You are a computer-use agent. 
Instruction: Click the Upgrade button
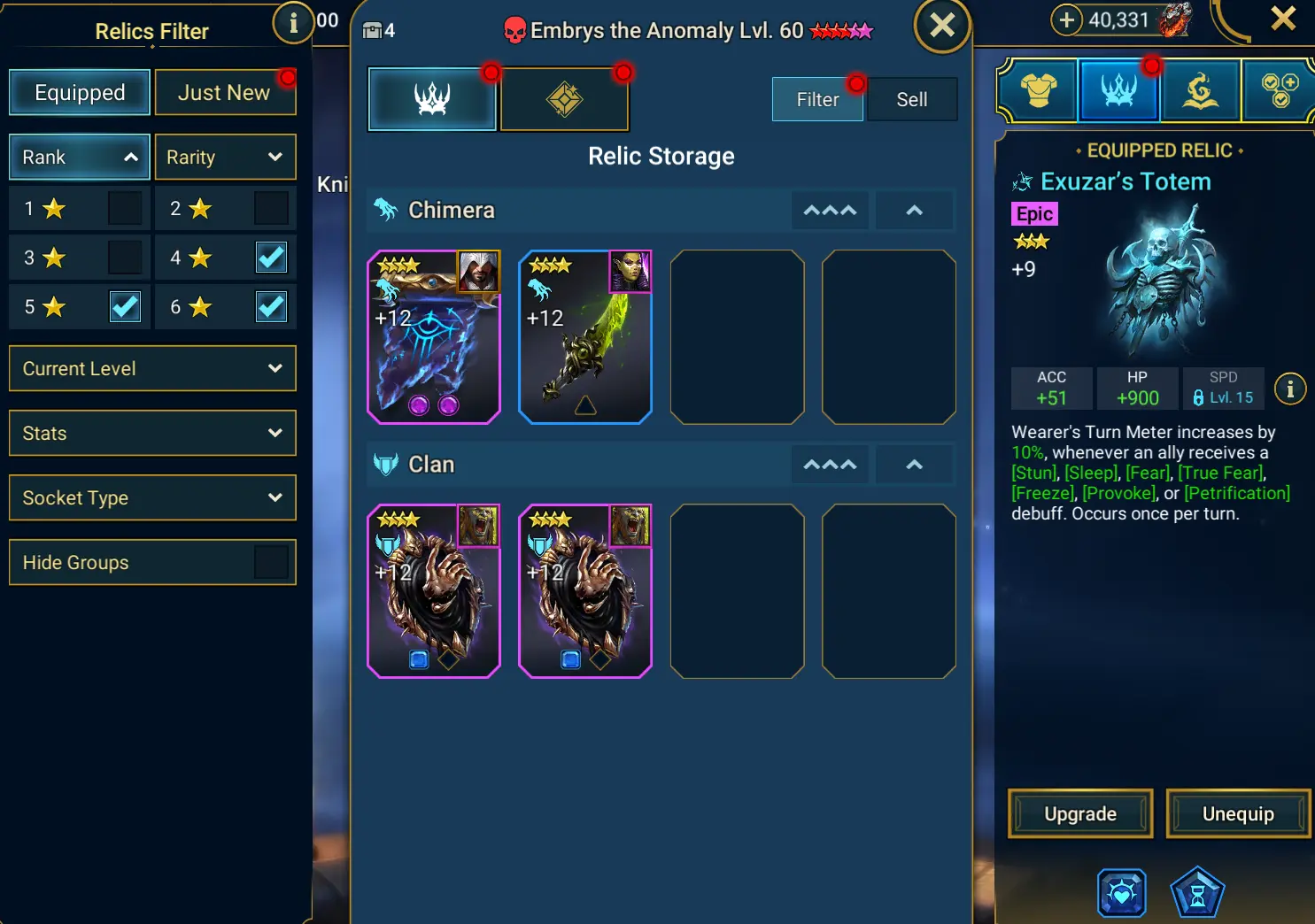pyautogui.click(x=1080, y=813)
